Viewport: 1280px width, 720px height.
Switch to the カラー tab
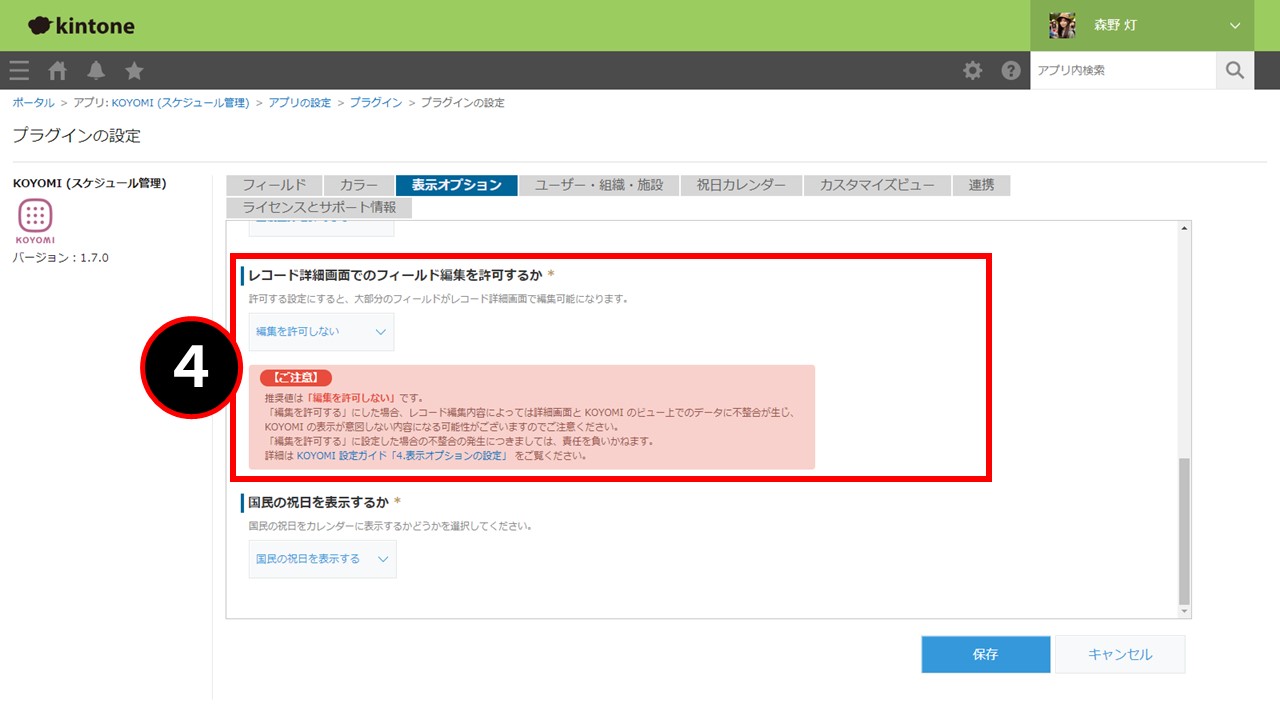pyautogui.click(x=359, y=185)
